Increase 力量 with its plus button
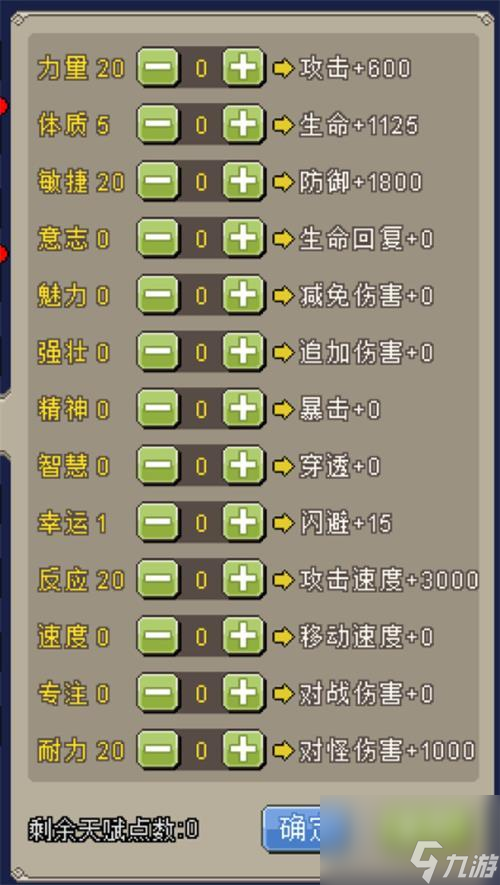Screen dimensions: 500x885 click(244, 68)
